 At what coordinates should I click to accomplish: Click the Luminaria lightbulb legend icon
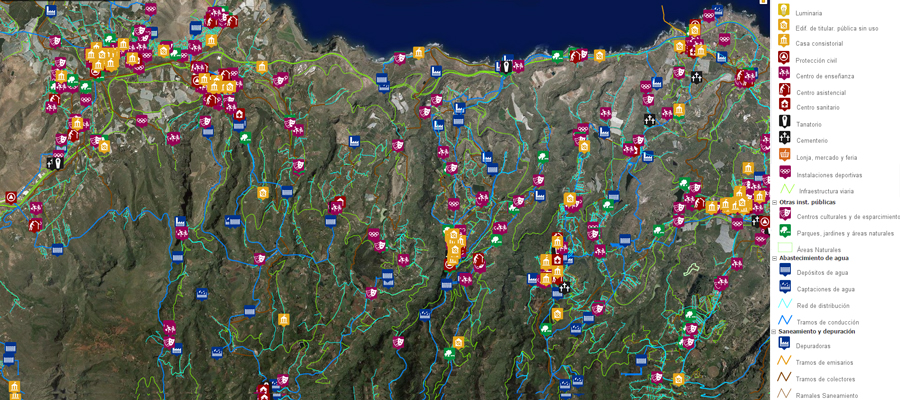tap(782, 10)
